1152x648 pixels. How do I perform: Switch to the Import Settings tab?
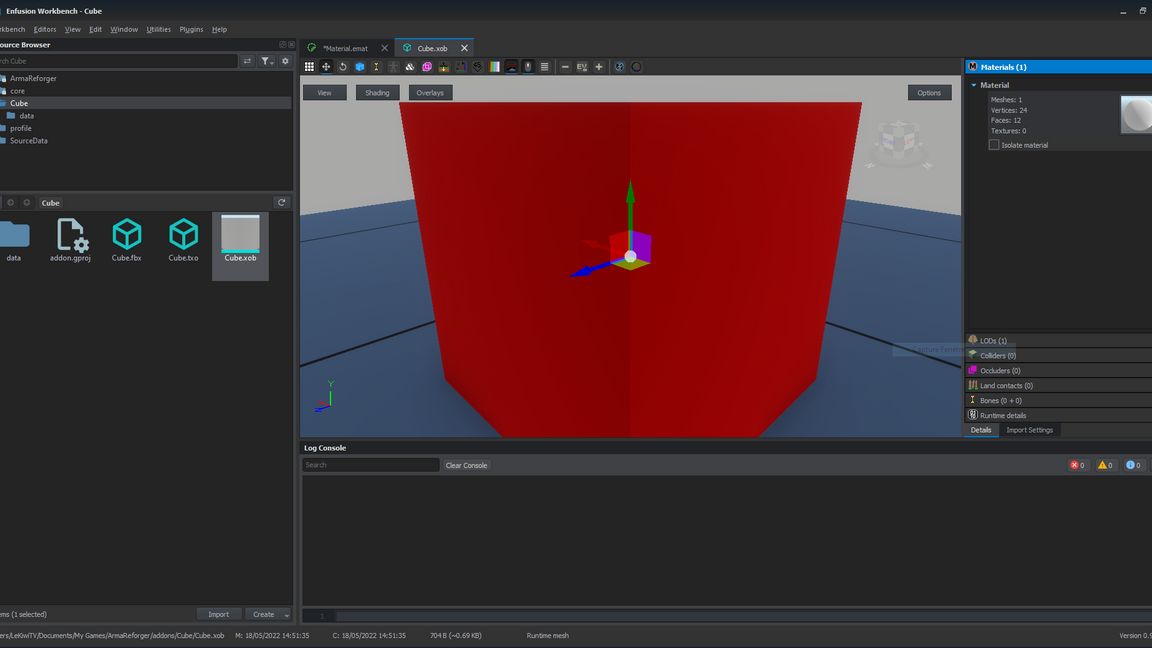[1029, 430]
